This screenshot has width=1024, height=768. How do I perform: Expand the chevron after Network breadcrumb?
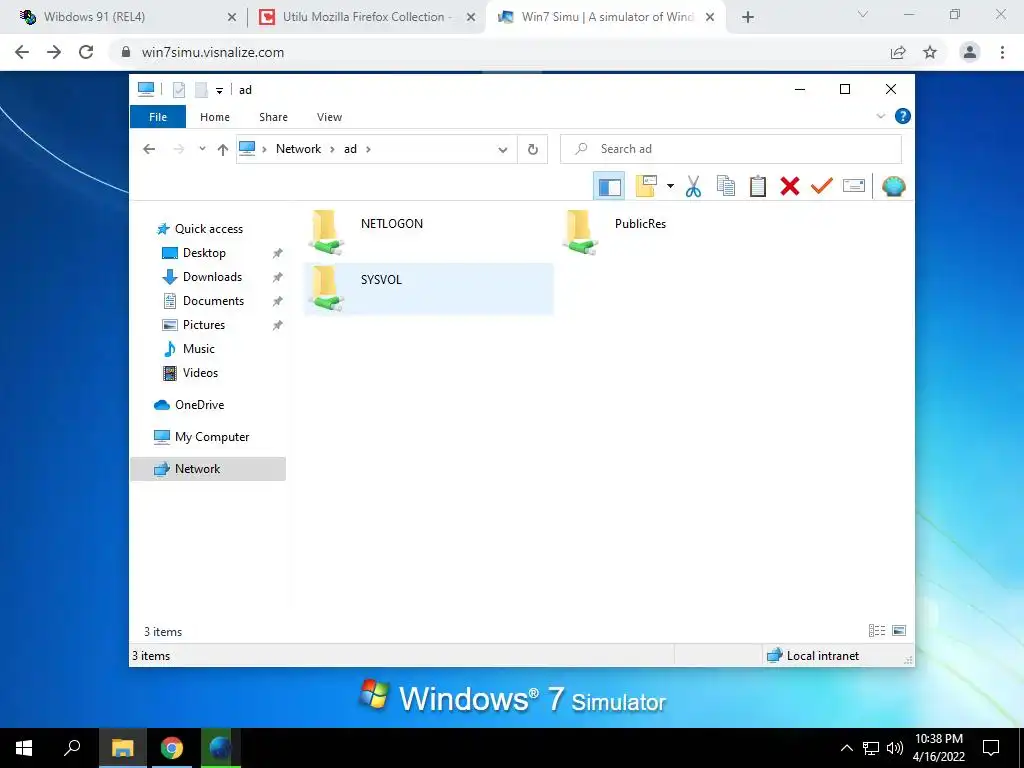point(332,149)
